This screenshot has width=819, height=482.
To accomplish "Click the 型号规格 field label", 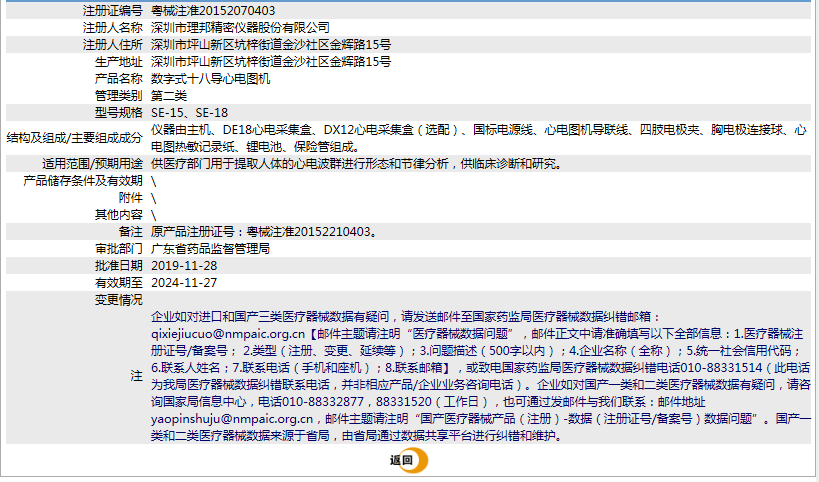I will (119, 113).
